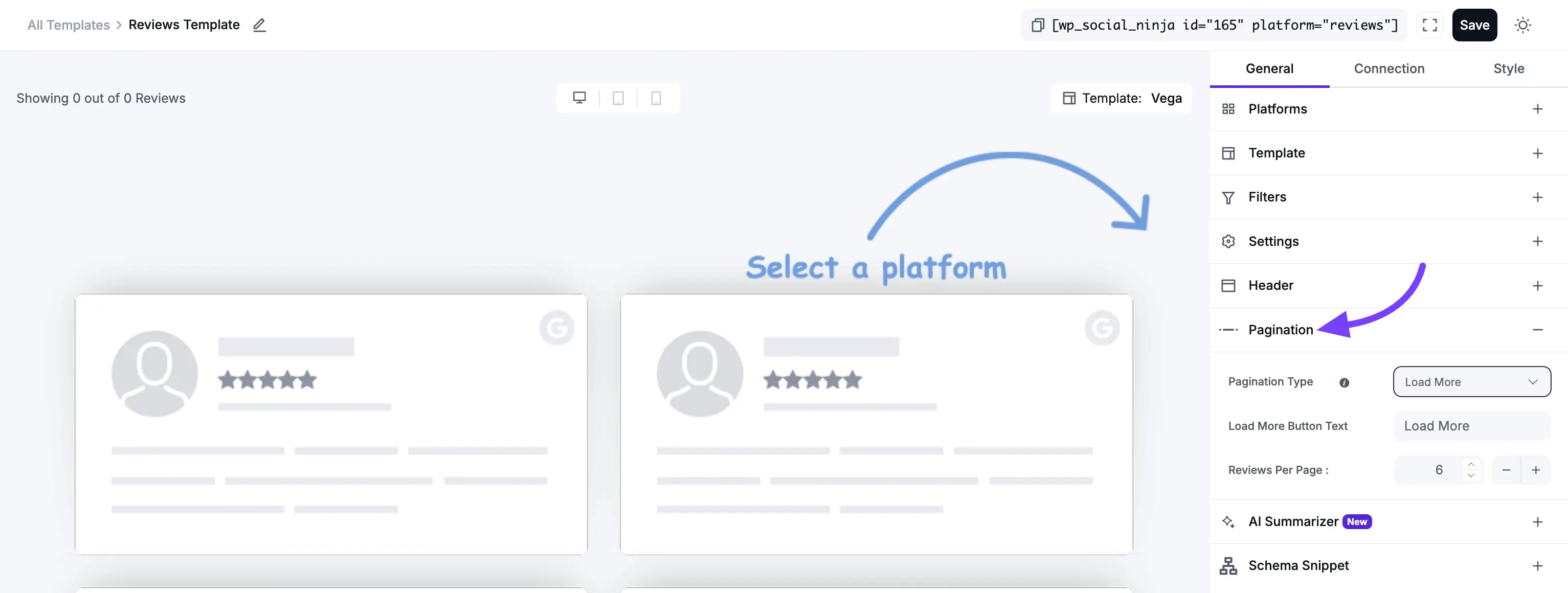1568x593 pixels.
Task: Click the Header panel icon
Action: (x=1228, y=285)
